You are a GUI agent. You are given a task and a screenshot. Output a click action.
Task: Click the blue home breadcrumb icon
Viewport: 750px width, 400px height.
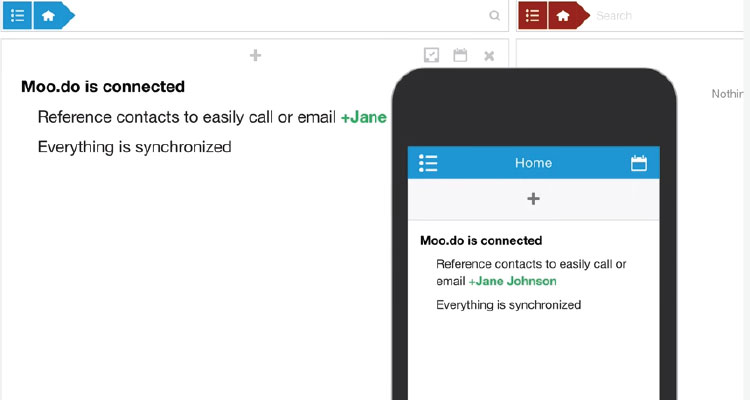click(54, 15)
